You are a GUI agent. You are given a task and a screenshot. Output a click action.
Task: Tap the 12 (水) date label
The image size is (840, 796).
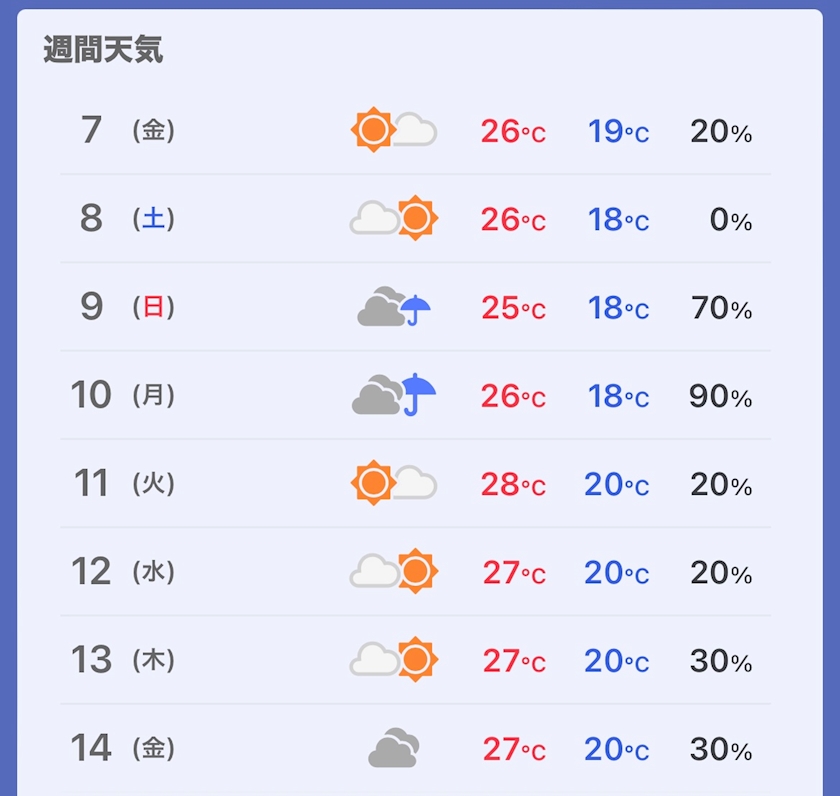pyautogui.click(x=123, y=571)
